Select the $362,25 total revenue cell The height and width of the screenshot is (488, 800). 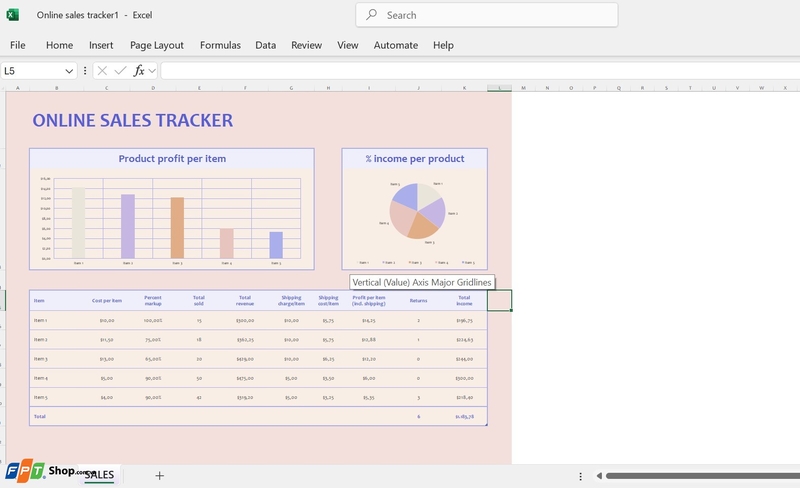(x=245, y=339)
